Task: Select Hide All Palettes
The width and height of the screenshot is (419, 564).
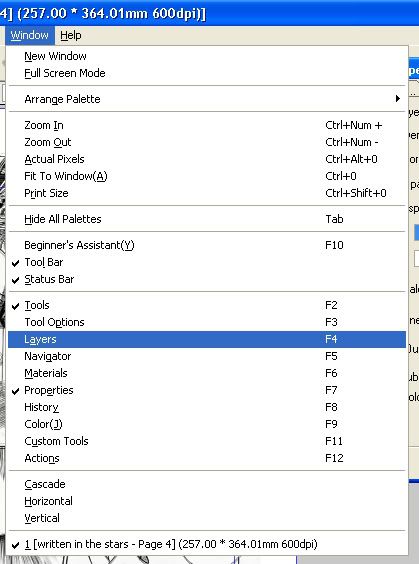Action: (x=207, y=219)
